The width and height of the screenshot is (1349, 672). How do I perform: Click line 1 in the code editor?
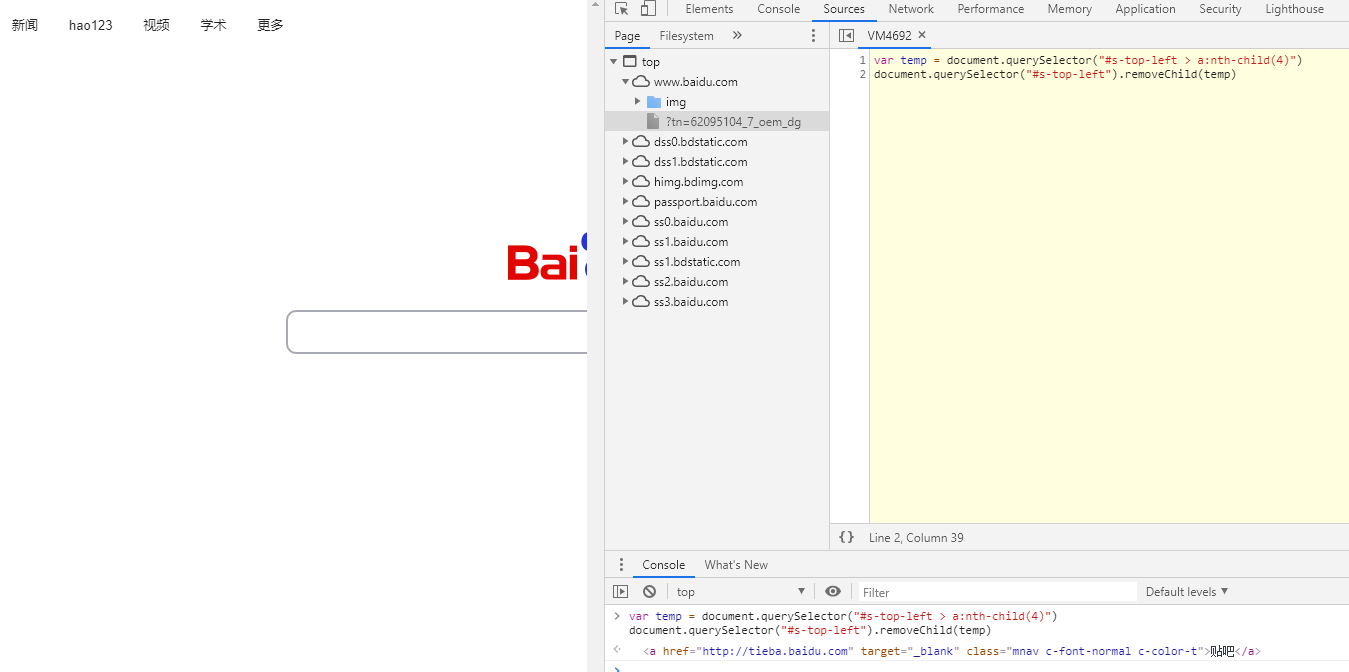pos(1088,60)
